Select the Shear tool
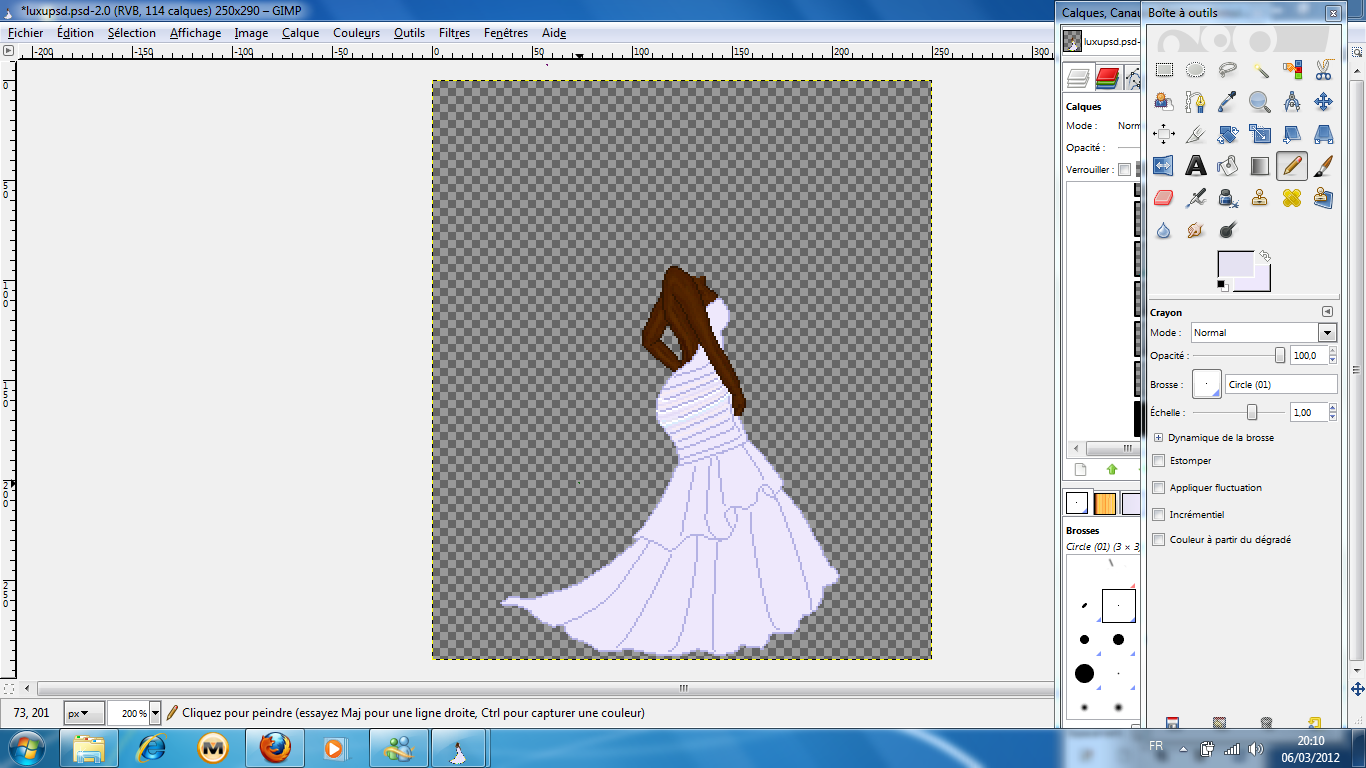1366x768 pixels. (x=1292, y=134)
